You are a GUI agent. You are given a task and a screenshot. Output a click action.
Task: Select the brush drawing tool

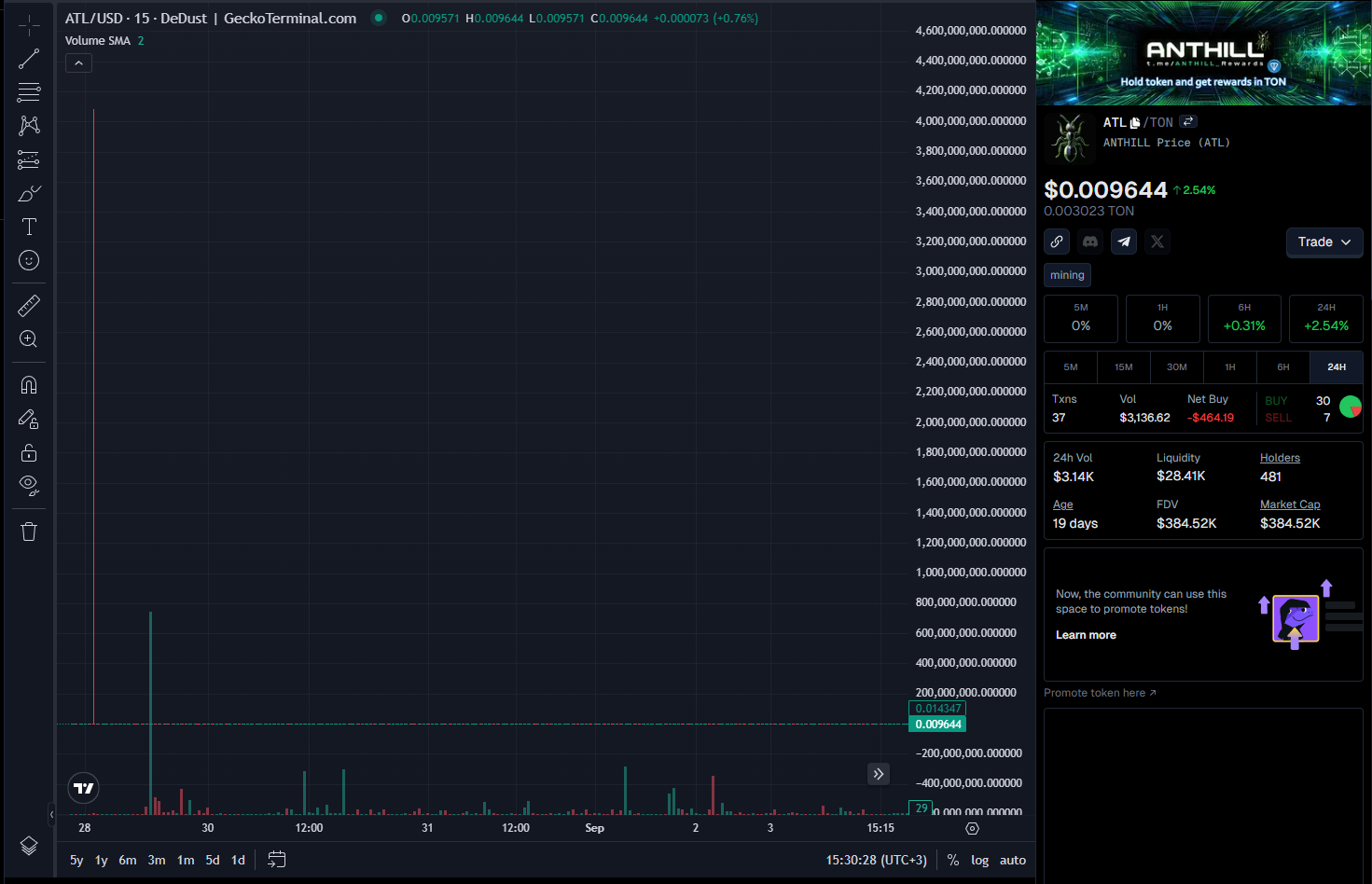pos(29,193)
